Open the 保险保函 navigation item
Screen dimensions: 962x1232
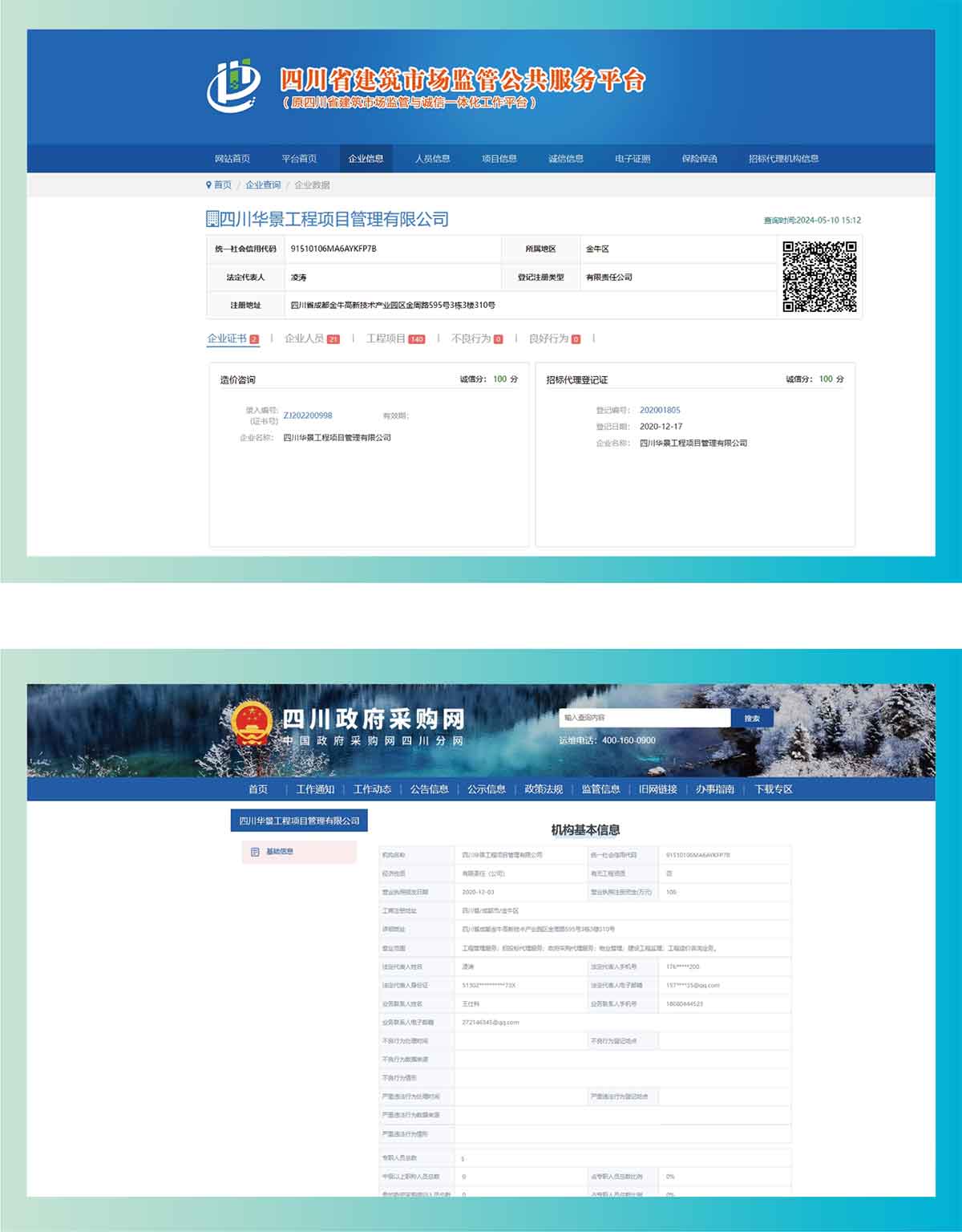coord(700,159)
